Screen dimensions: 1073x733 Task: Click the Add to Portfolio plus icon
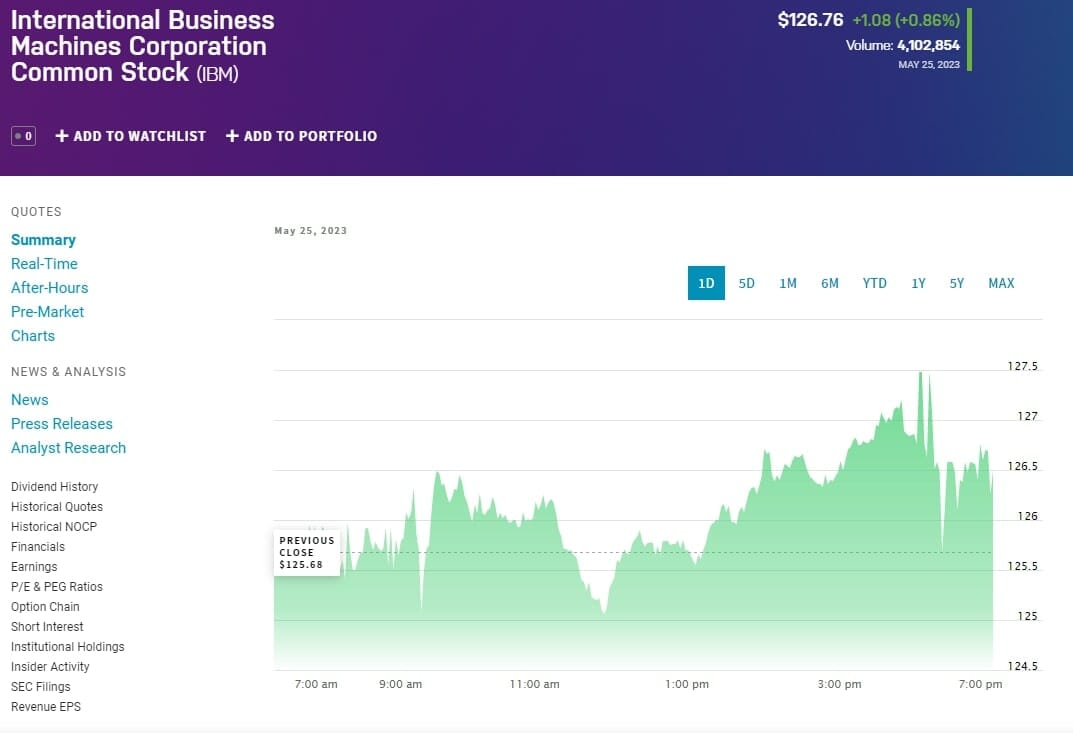(x=232, y=136)
